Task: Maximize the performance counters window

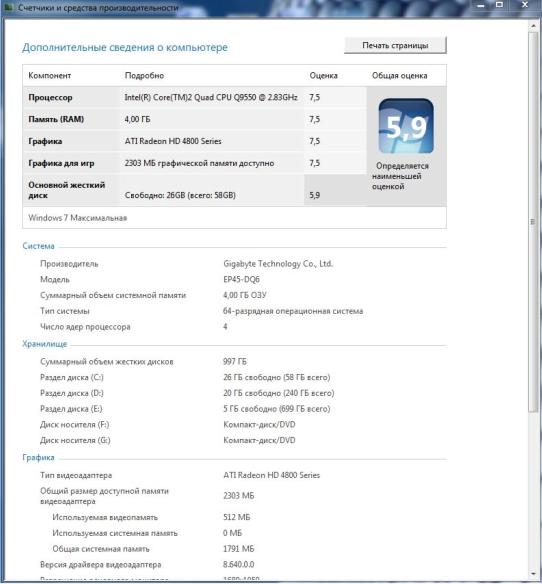Action: point(500,5)
